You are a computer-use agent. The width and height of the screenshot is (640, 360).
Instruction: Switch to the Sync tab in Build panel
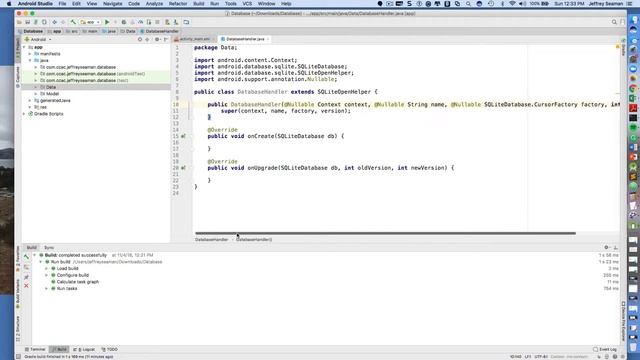pyautogui.click(x=49, y=248)
